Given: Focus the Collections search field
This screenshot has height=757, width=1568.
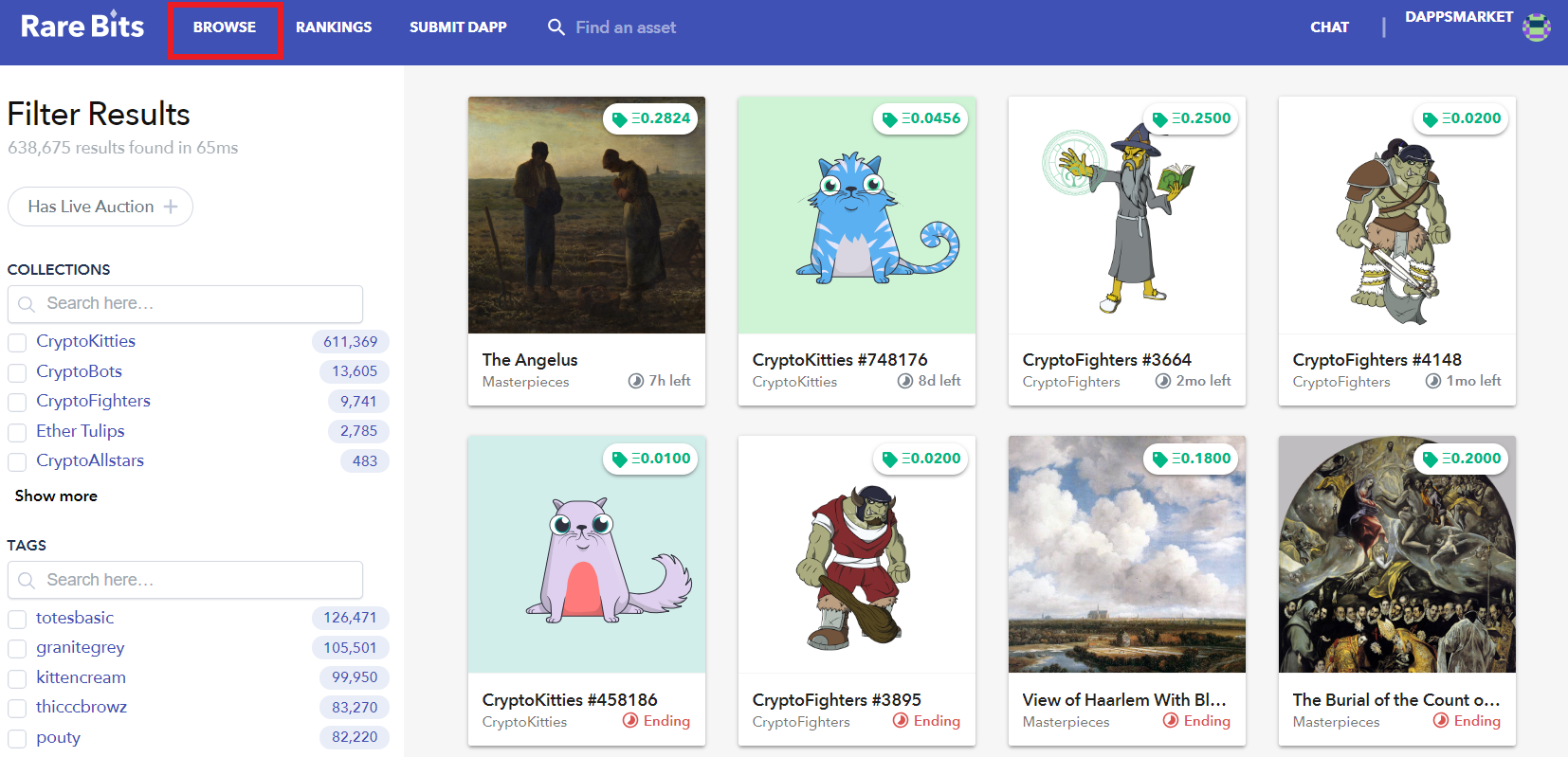Looking at the screenshot, I should pyautogui.click(x=185, y=304).
